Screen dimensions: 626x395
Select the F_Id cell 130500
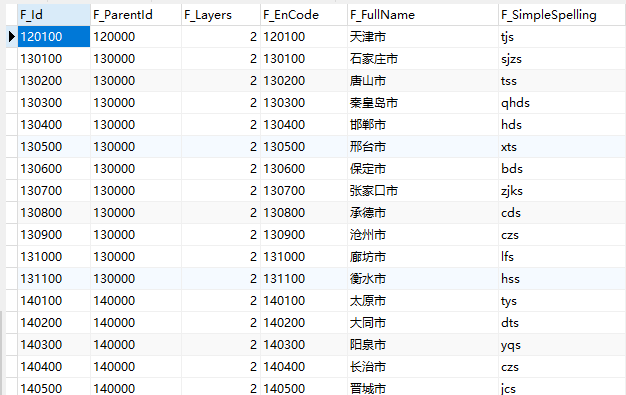coord(54,147)
